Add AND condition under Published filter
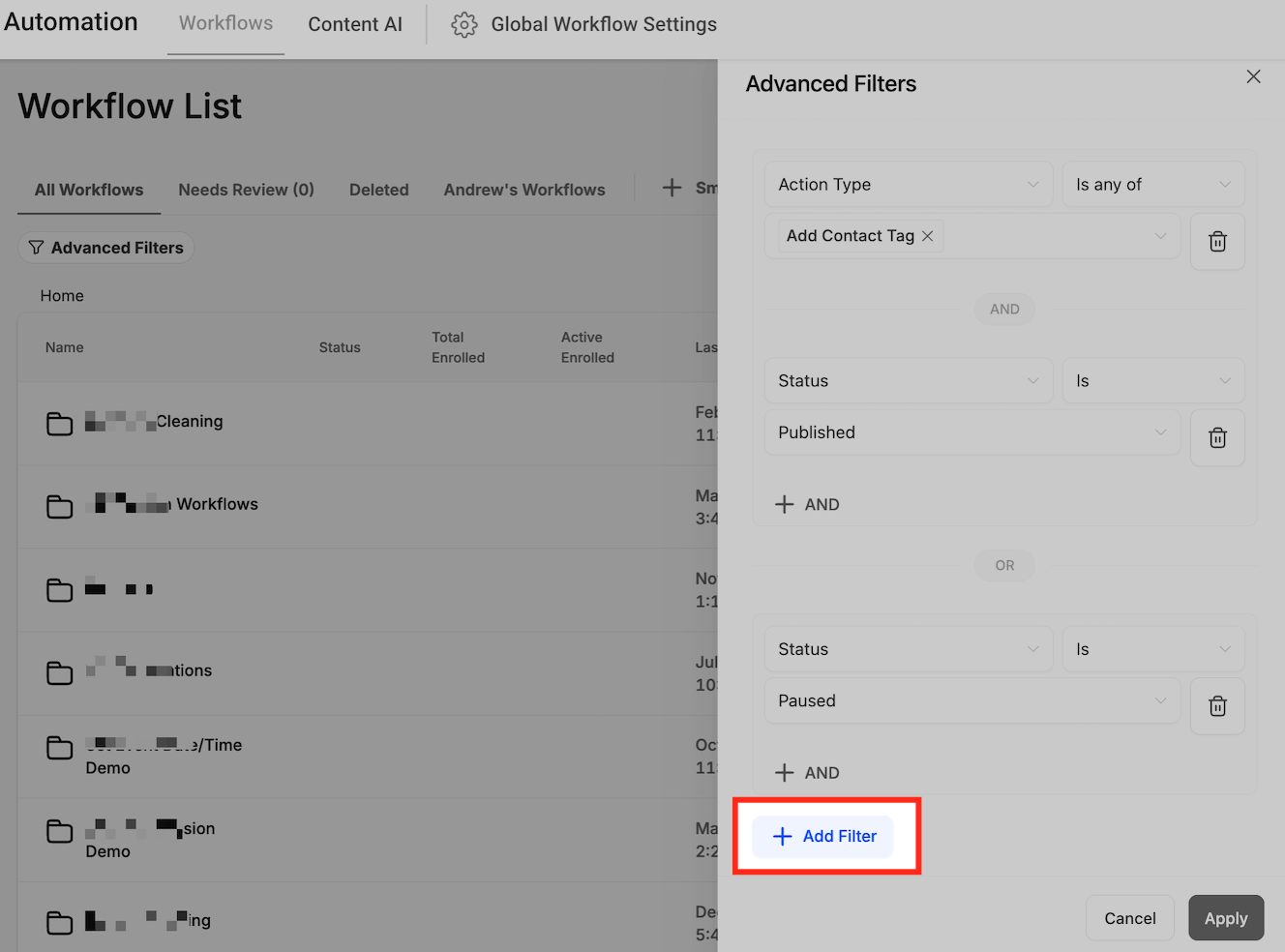 pyautogui.click(x=807, y=504)
